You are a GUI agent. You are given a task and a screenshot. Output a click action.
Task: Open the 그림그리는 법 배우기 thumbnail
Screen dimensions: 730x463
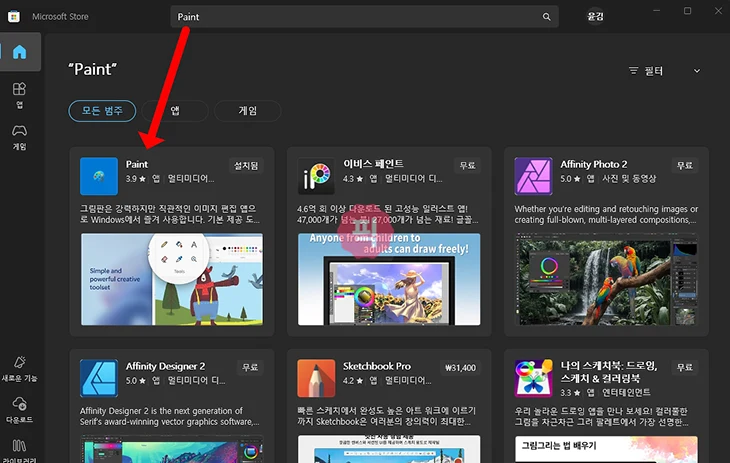click(606, 449)
